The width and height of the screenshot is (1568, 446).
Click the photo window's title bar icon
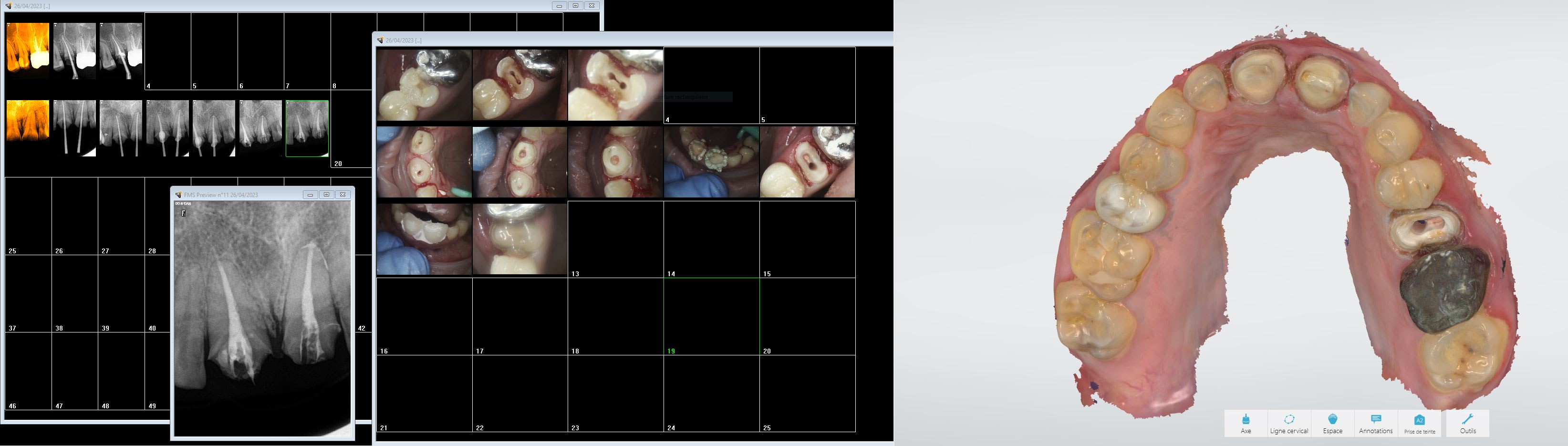381,40
